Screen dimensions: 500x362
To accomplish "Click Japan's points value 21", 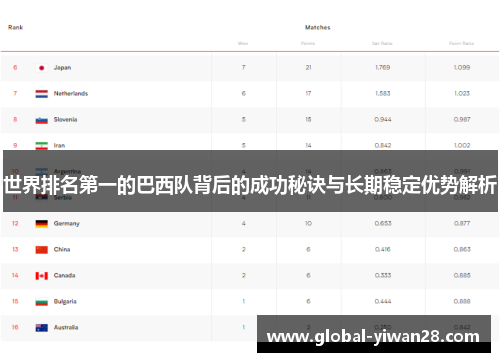I will tap(308, 67).
